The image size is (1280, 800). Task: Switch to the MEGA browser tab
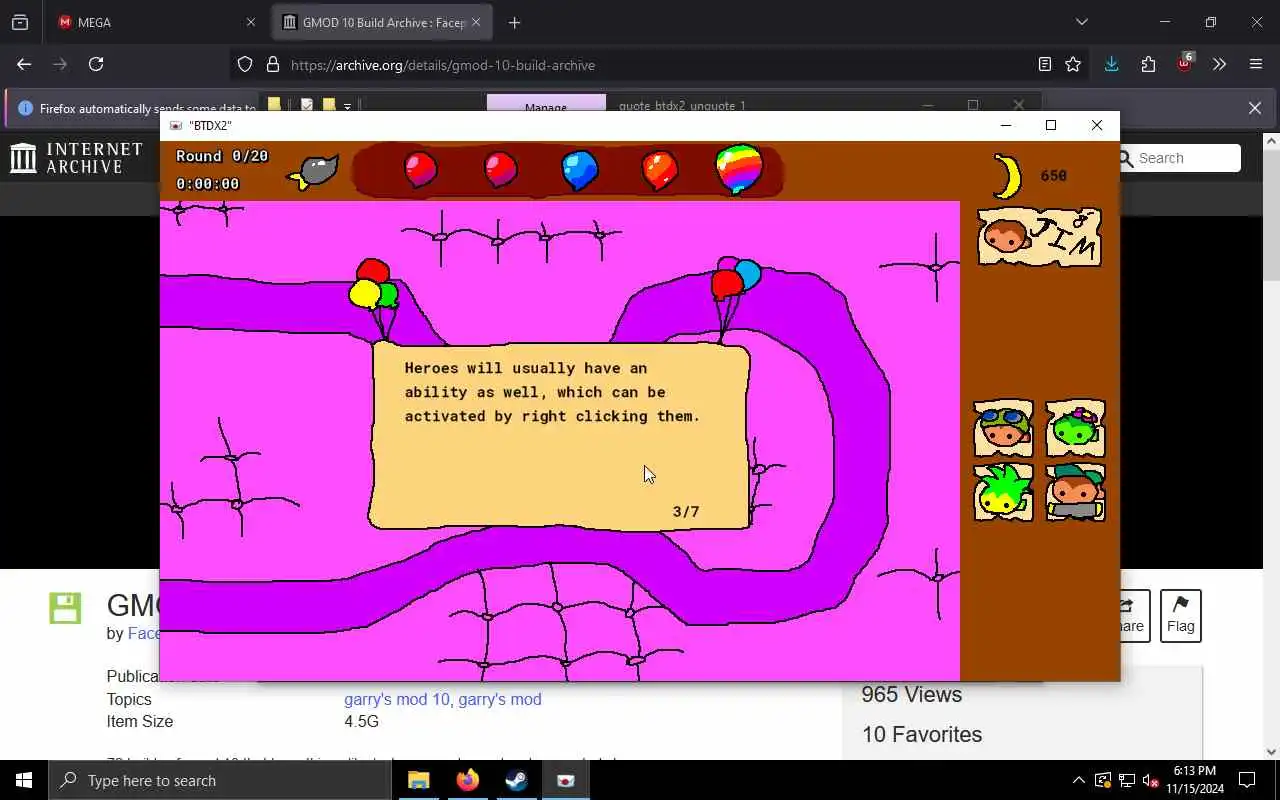pyautogui.click(x=152, y=22)
